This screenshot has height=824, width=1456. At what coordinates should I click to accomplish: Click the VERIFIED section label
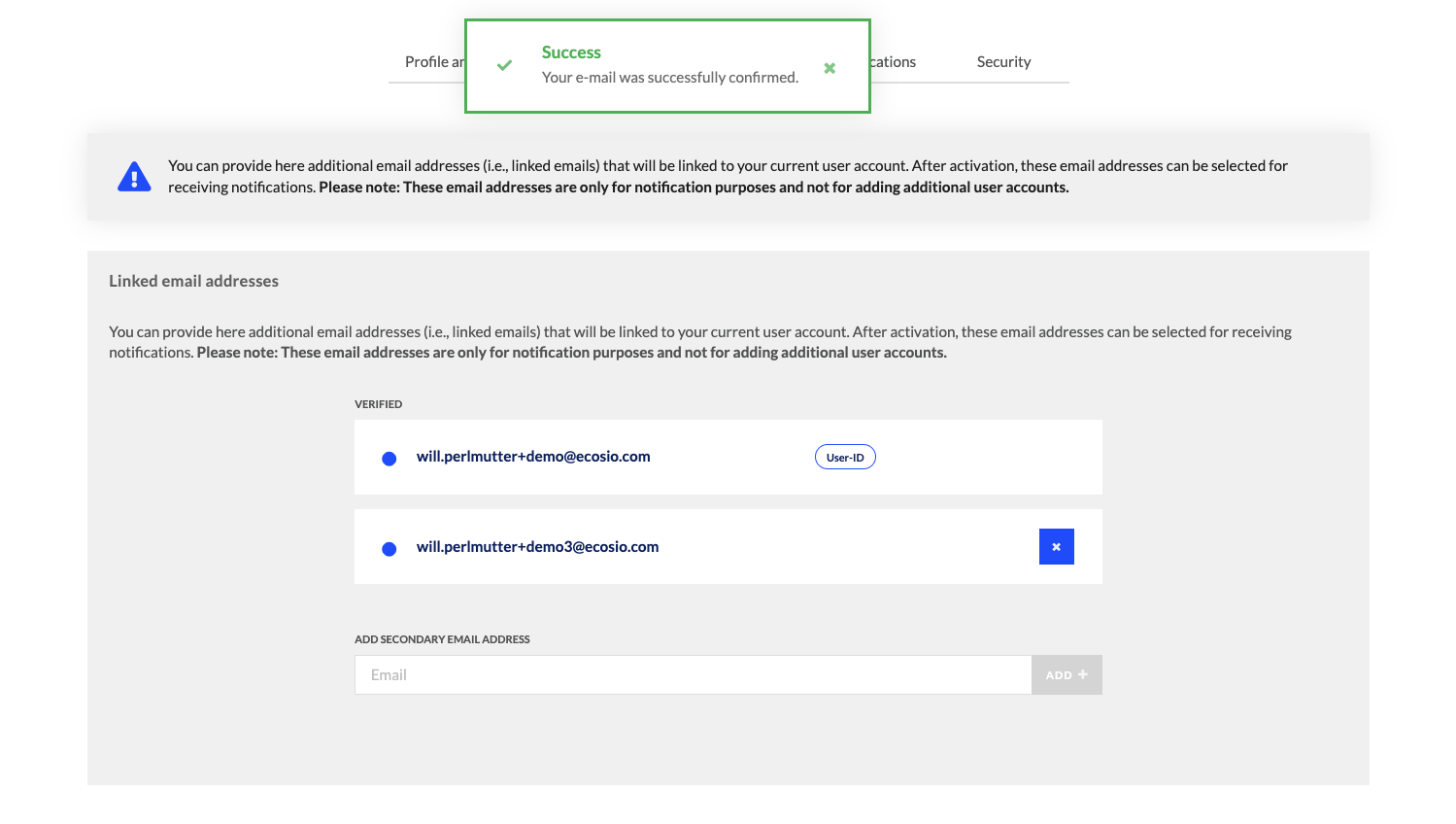(378, 404)
